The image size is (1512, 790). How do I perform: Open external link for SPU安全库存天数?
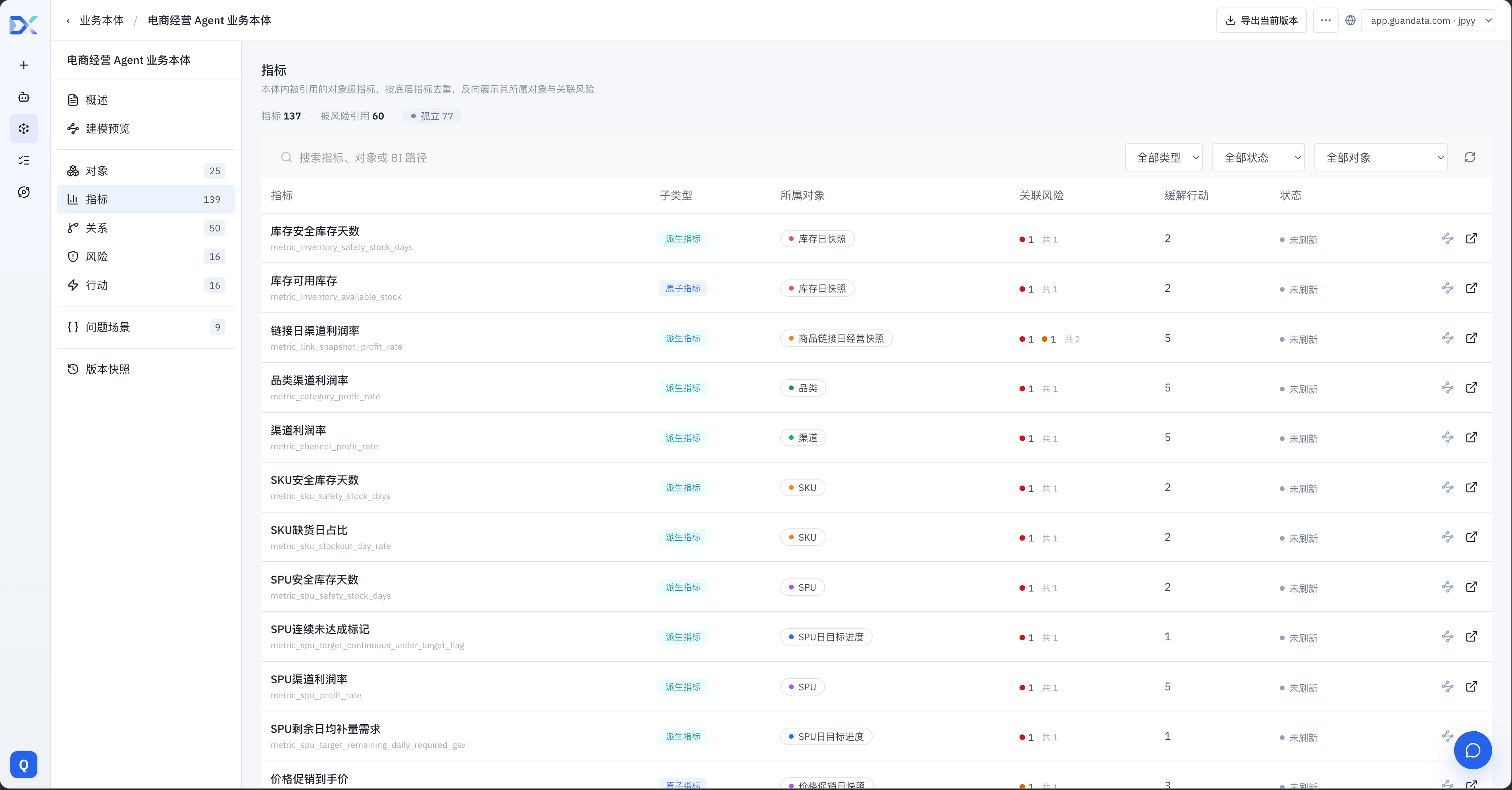1472,587
